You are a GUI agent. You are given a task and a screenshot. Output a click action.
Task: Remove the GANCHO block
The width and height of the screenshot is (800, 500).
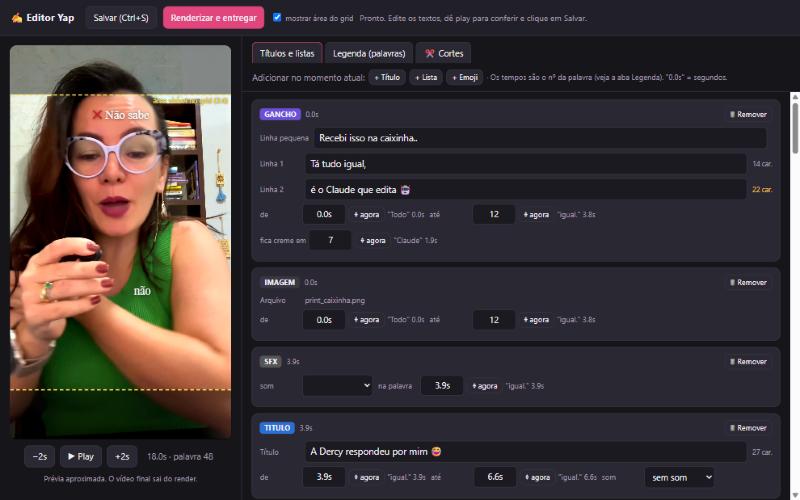pos(748,114)
